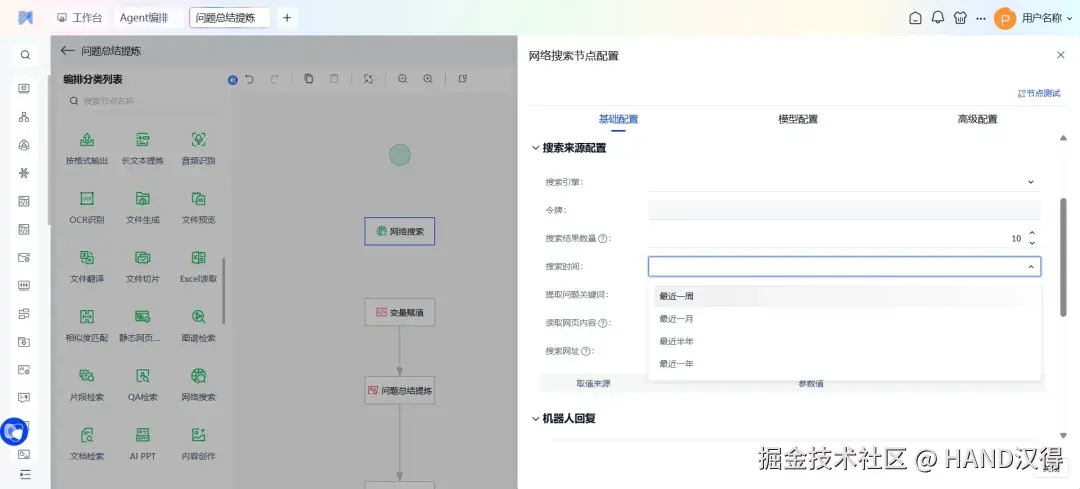
Task: Open the 用户名称 account dropdown
Action: pos(1046,19)
